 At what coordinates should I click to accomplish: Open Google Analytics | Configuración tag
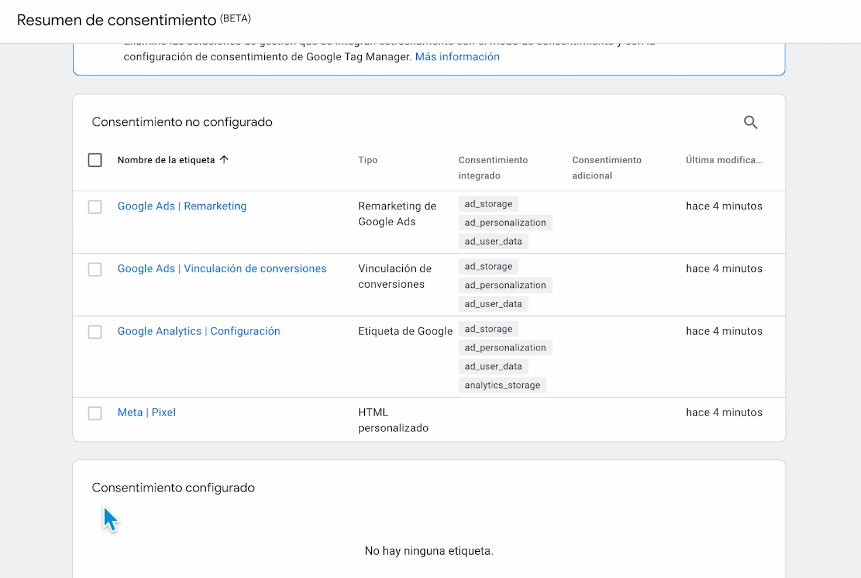[199, 331]
